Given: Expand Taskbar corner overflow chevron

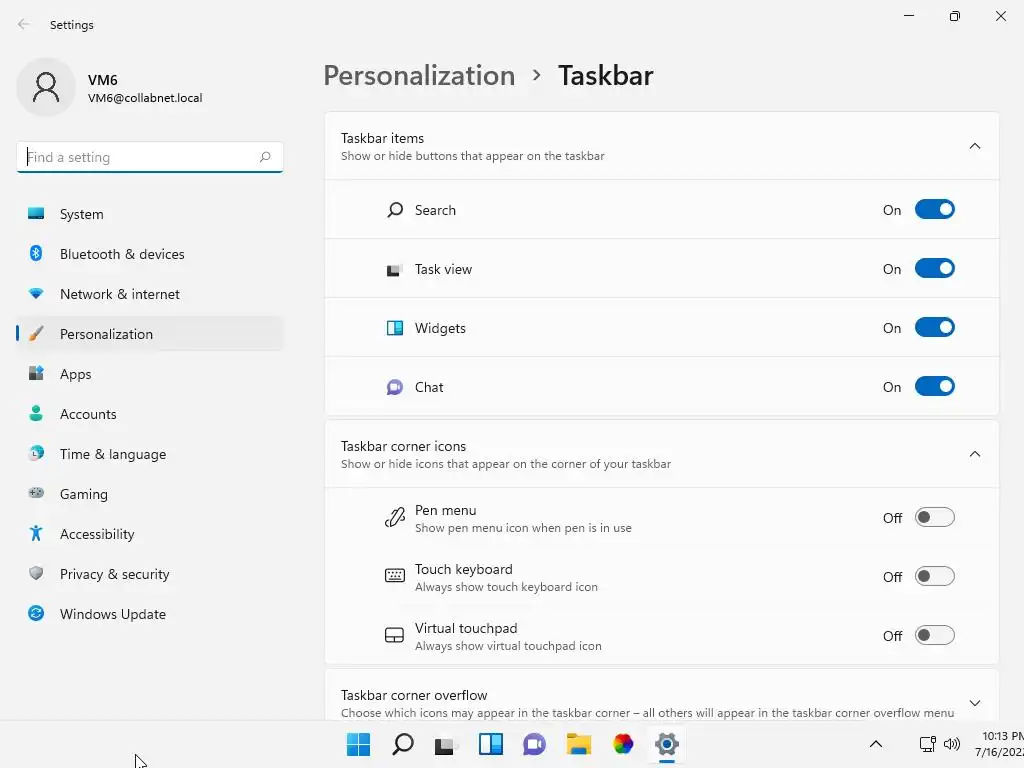Looking at the screenshot, I should [974, 703].
